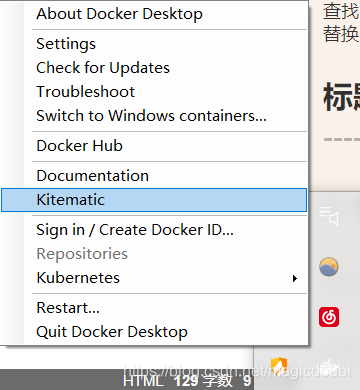Click the 查找 text in editor
Viewport: 360px width, 390px height.
click(341, 11)
